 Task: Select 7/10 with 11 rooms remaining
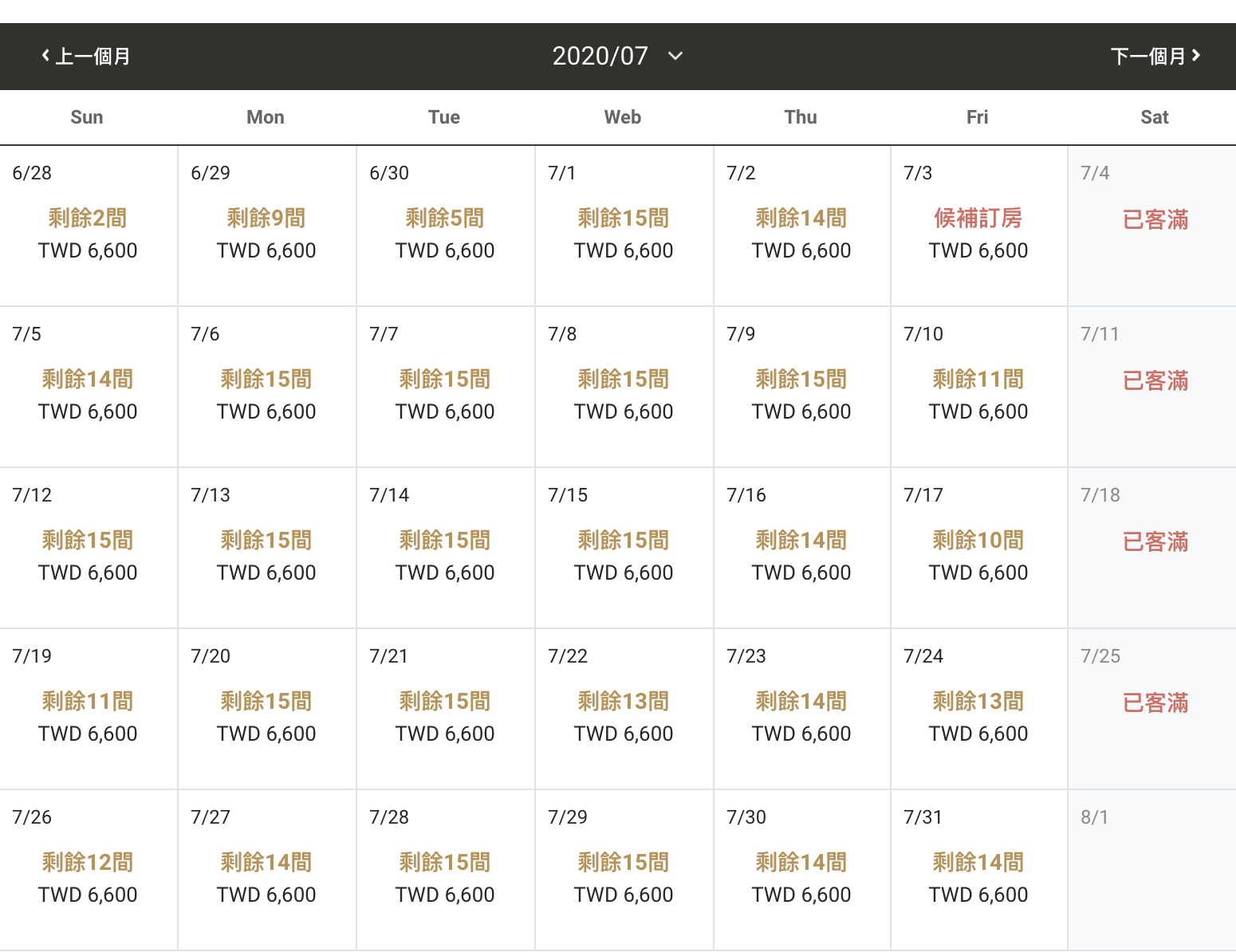point(978,387)
